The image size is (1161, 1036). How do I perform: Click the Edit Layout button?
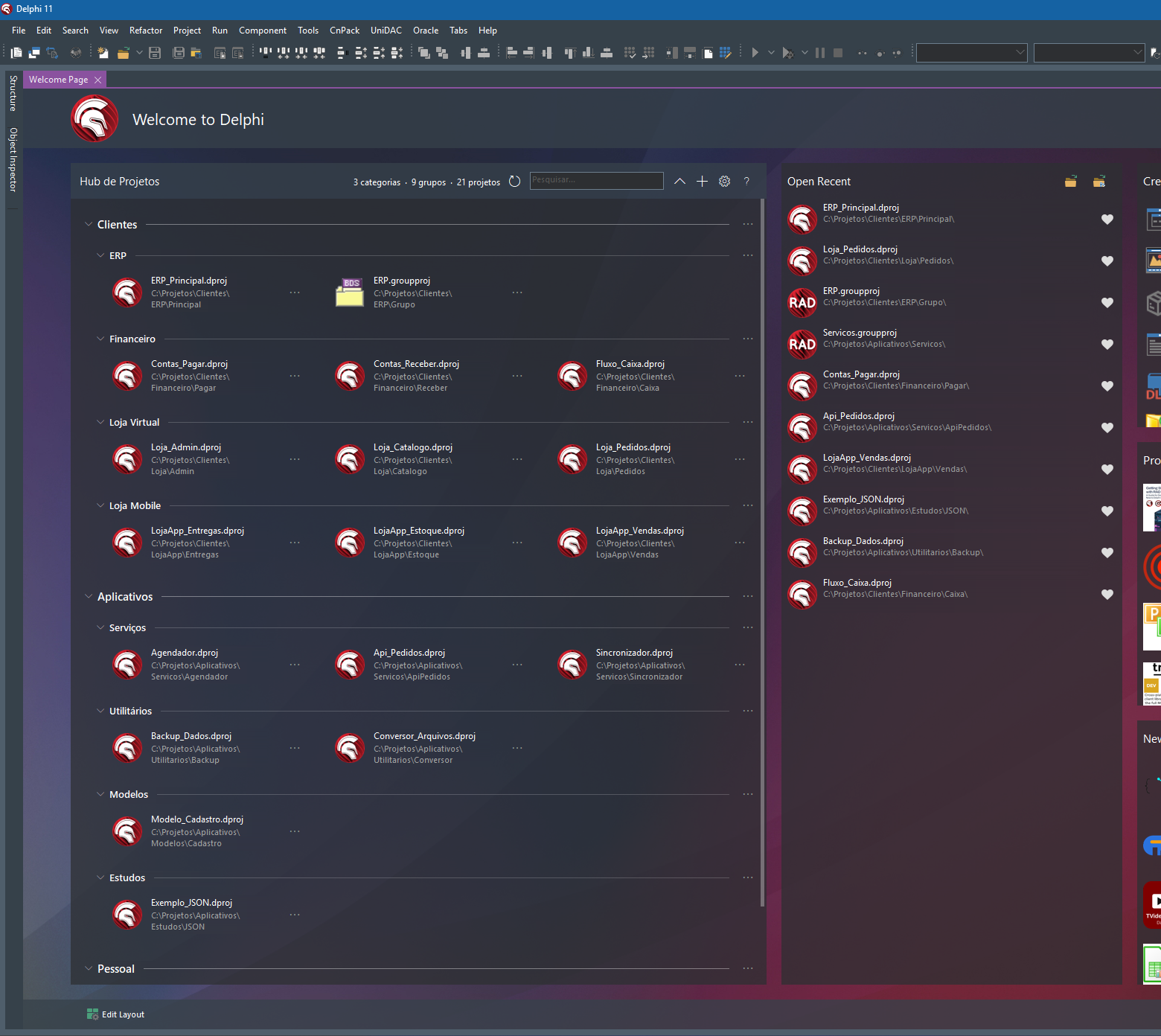tap(115, 1014)
